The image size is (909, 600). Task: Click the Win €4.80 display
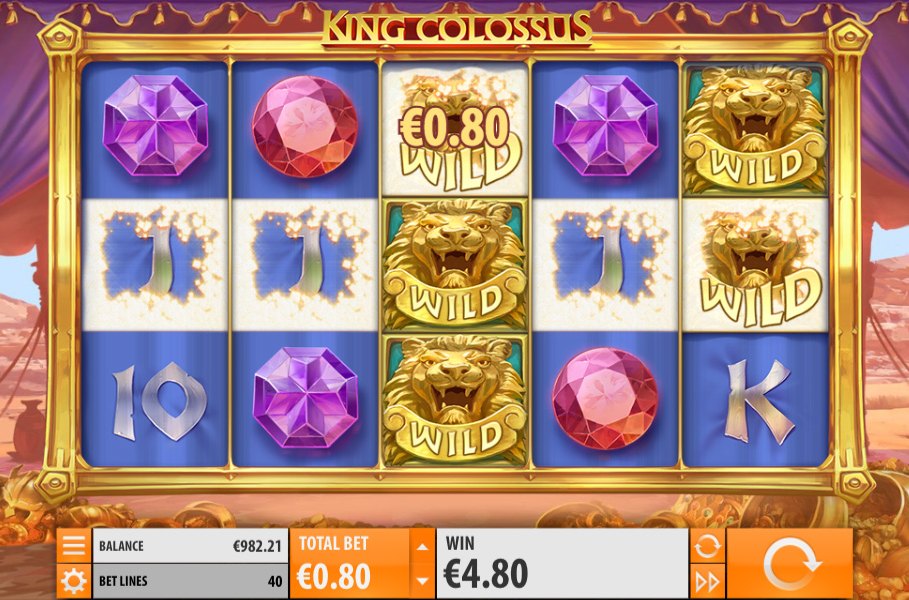(x=562, y=563)
